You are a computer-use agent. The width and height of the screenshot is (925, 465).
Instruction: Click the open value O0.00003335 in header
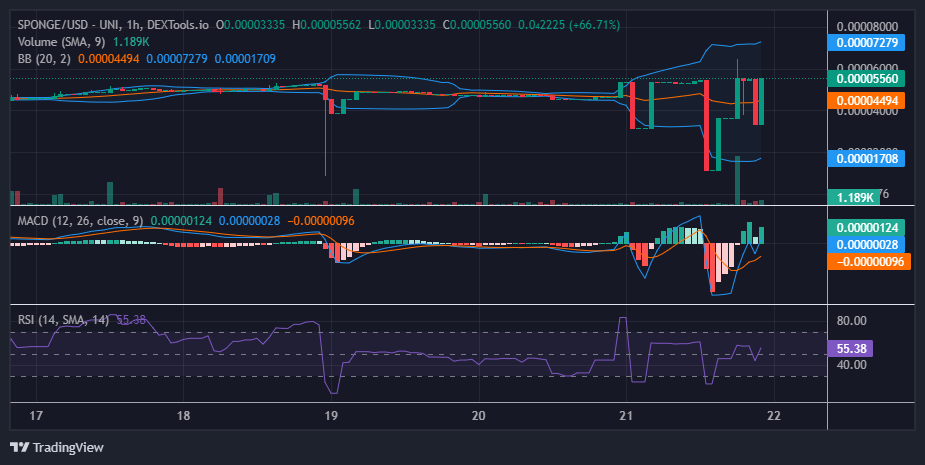pyautogui.click(x=251, y=25)
